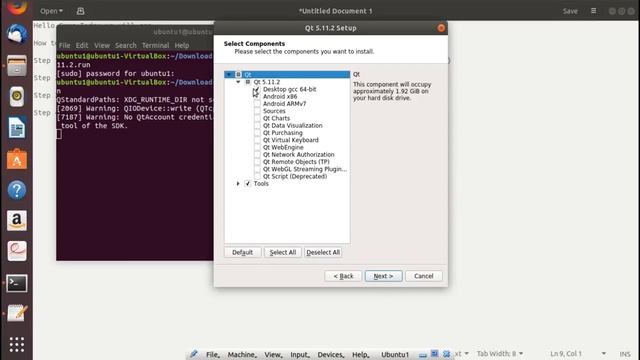Open the Terminal window's View menu
Image resolution: width=640 pixels, height=360 pixels.
click(102, 45)
